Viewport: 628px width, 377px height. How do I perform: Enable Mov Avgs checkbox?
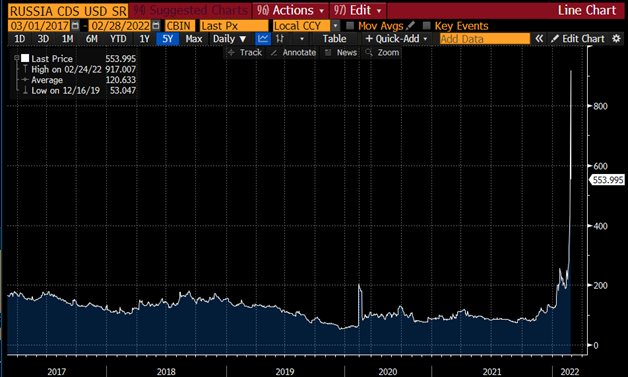[x=350, y=26]
